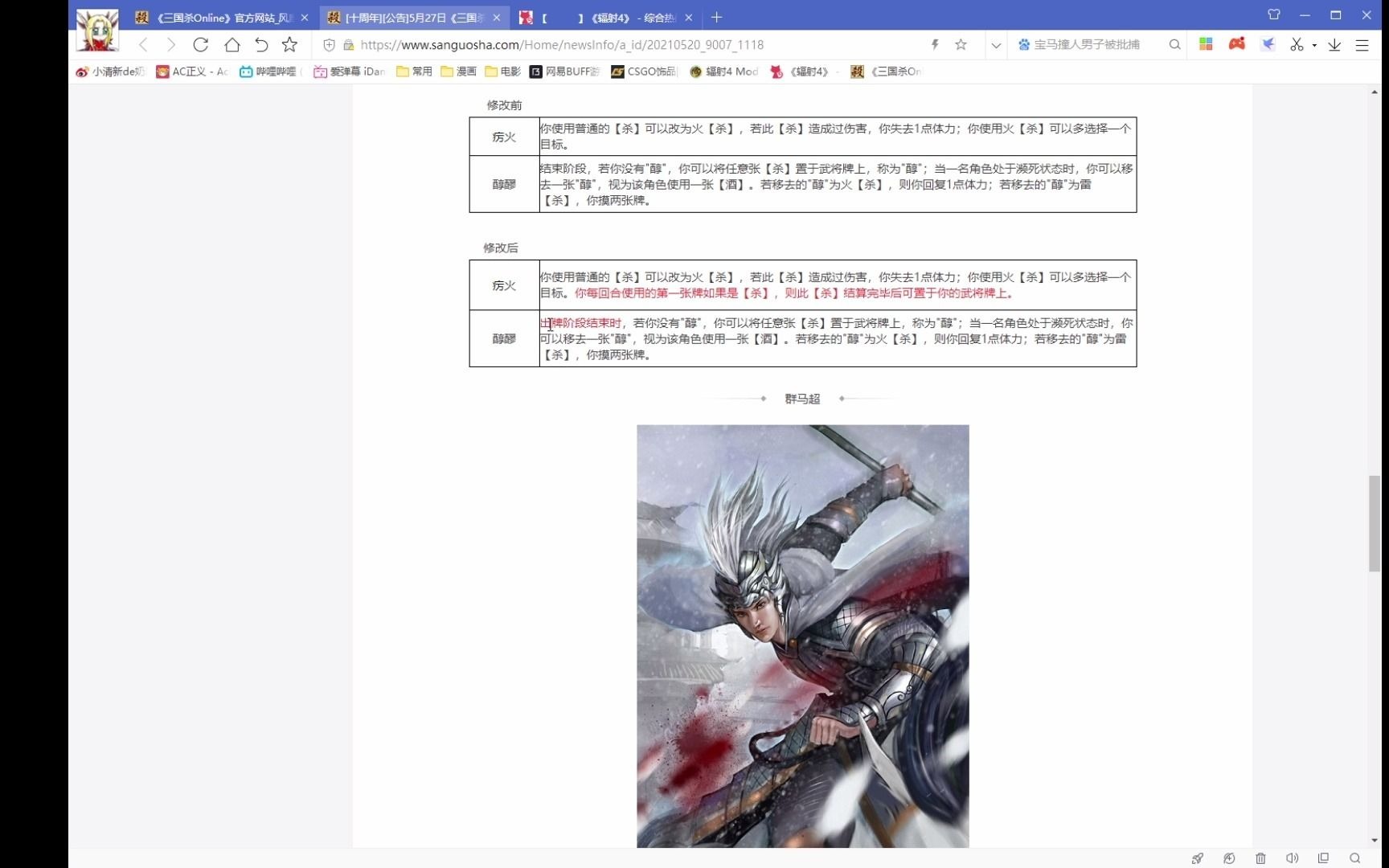Open the 辐射4 Mod bookmark

pyautogui.click(x=723, y=72)
